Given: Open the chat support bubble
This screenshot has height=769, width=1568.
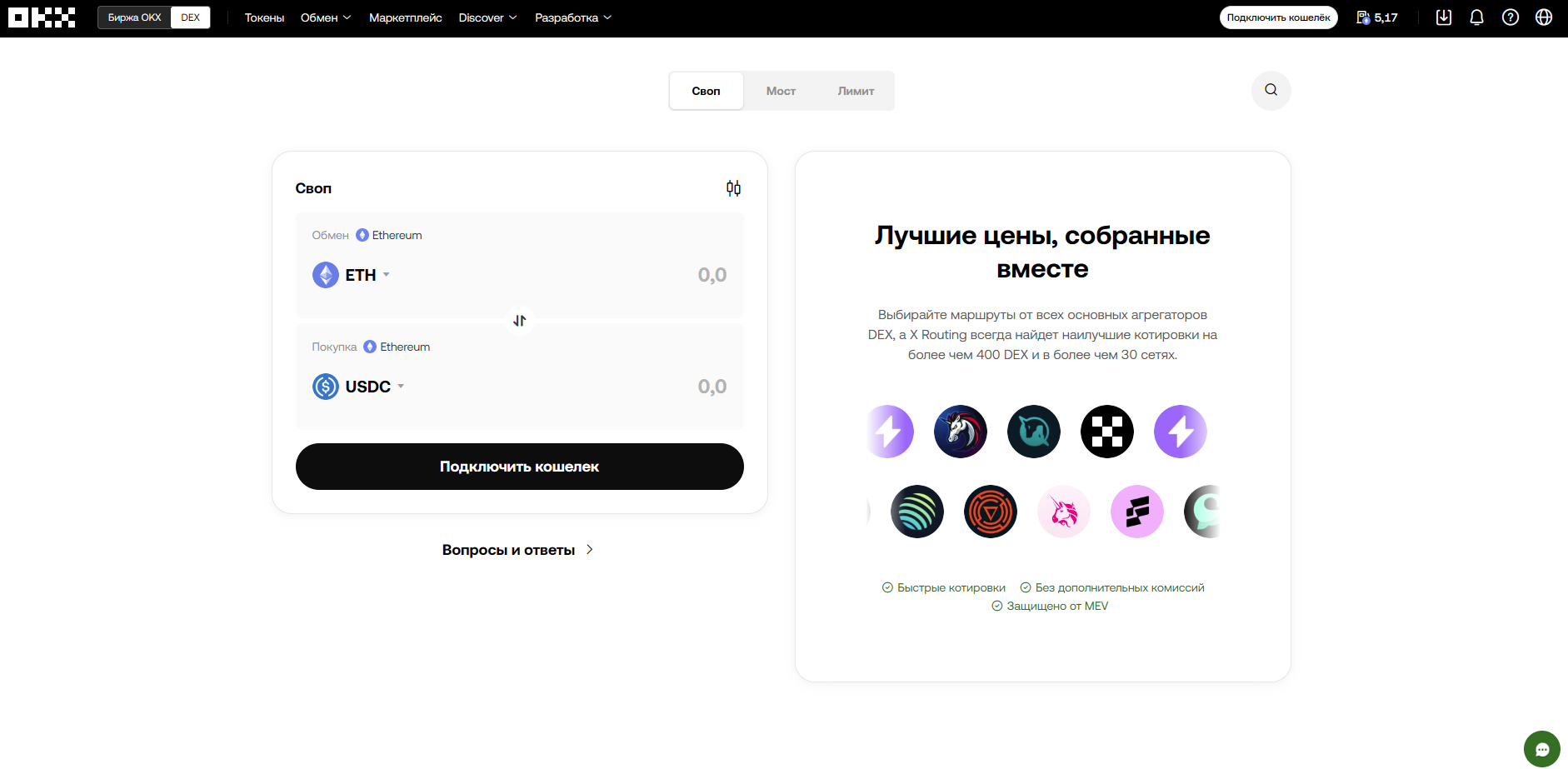Looking at the screenshot, I should pyautogui.click(x=1541, y=748).
